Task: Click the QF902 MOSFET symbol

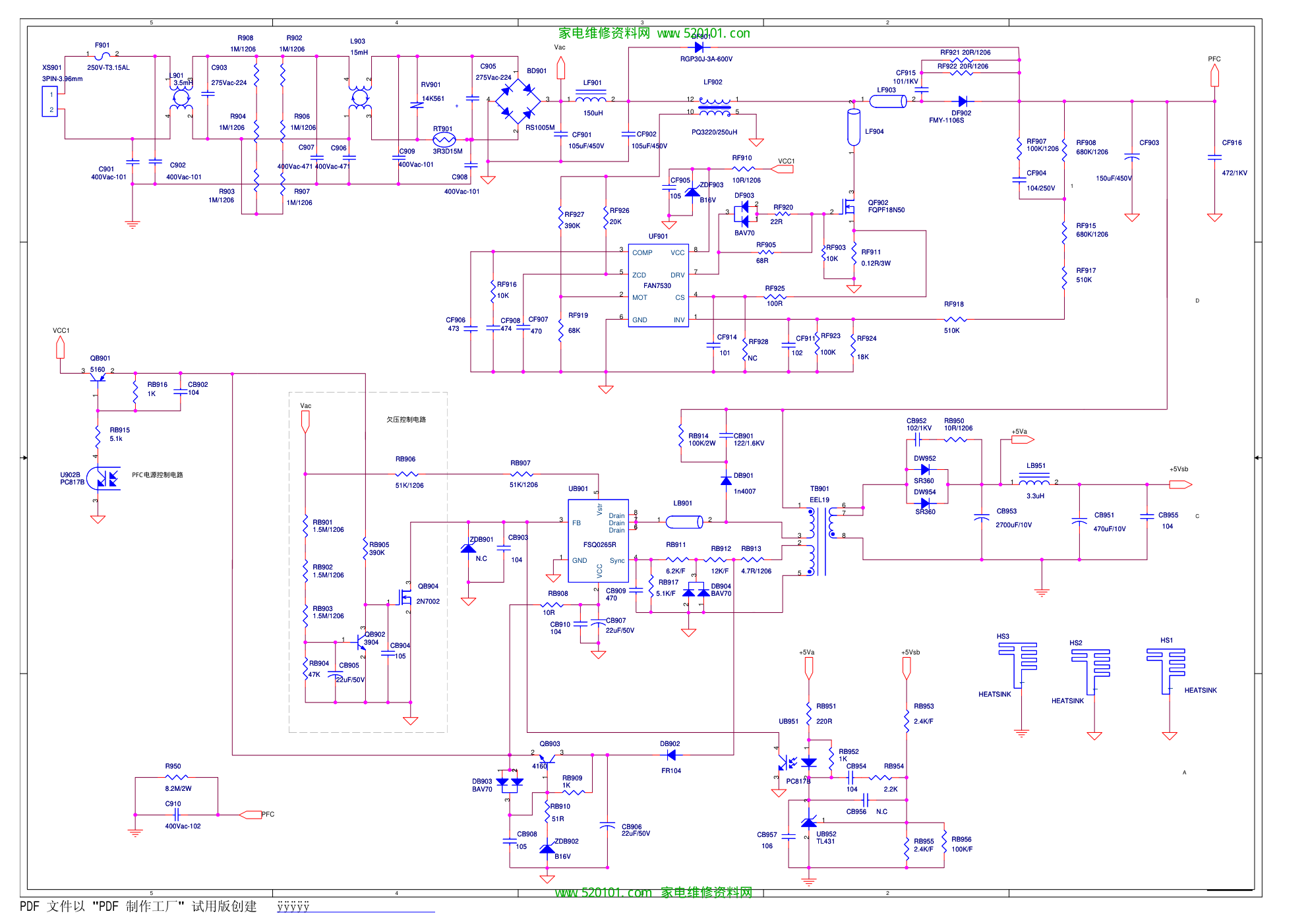Action: (x=848, y=208)
